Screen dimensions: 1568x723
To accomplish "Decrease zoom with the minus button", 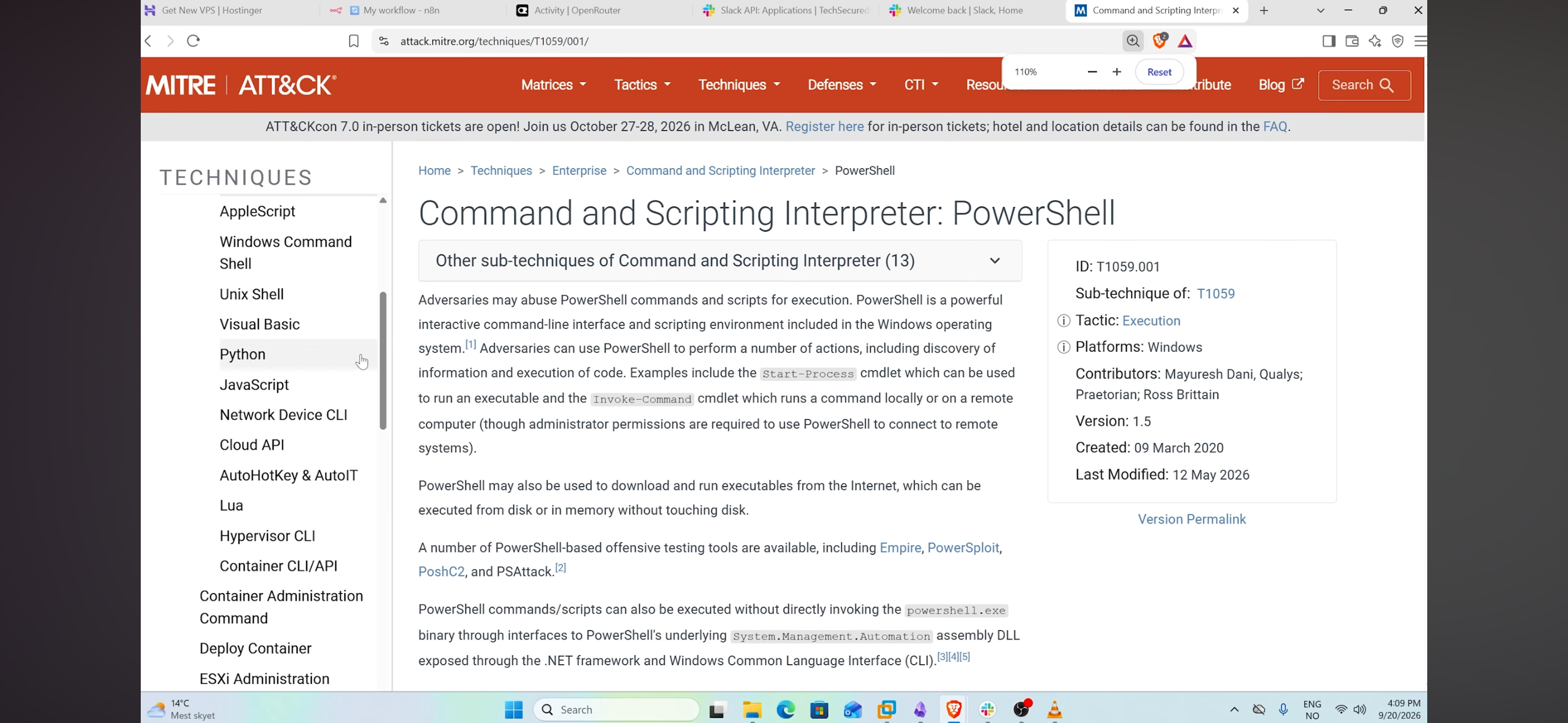I will coord(1092,72).
